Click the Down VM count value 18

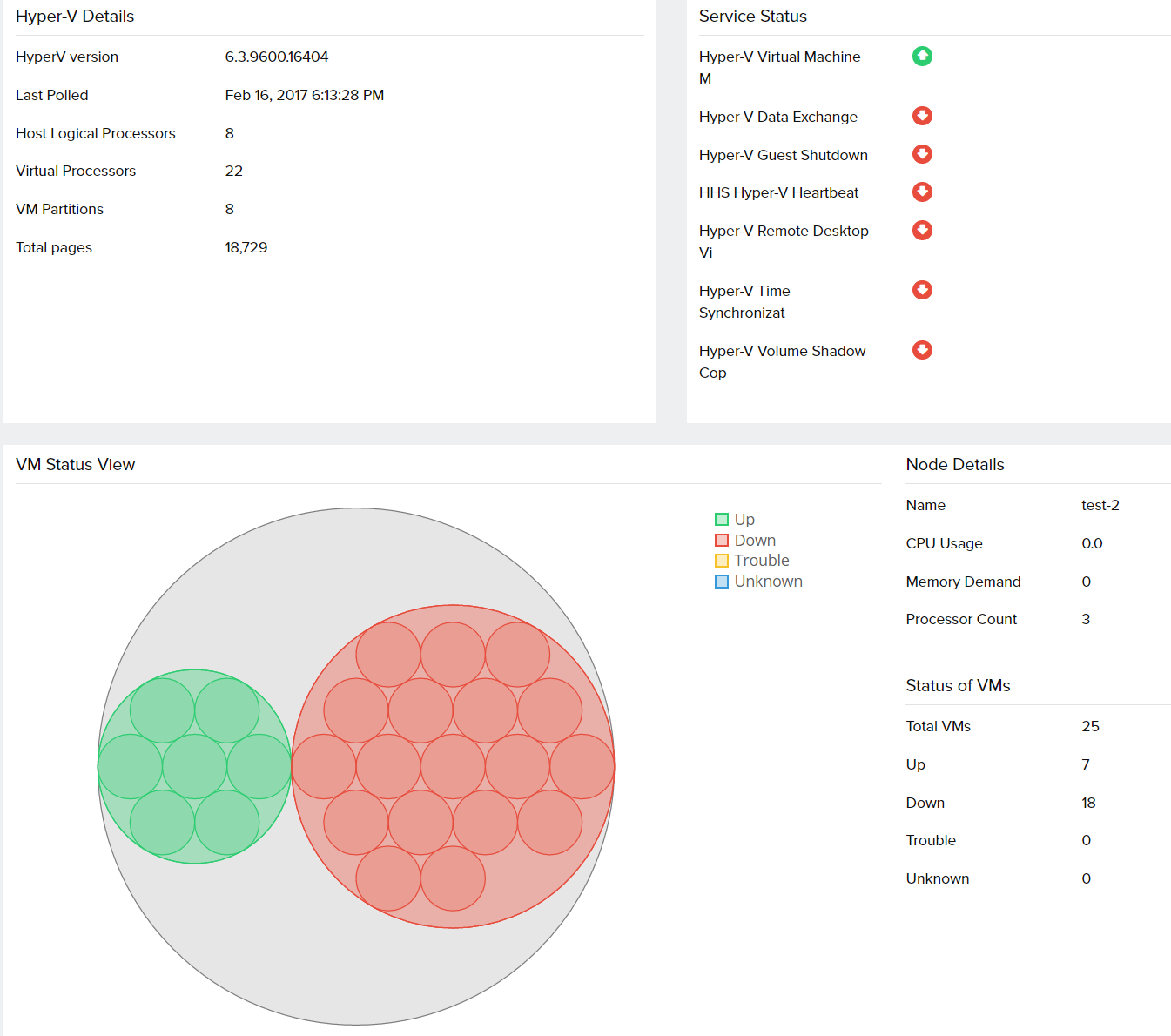coord(1088,803)
